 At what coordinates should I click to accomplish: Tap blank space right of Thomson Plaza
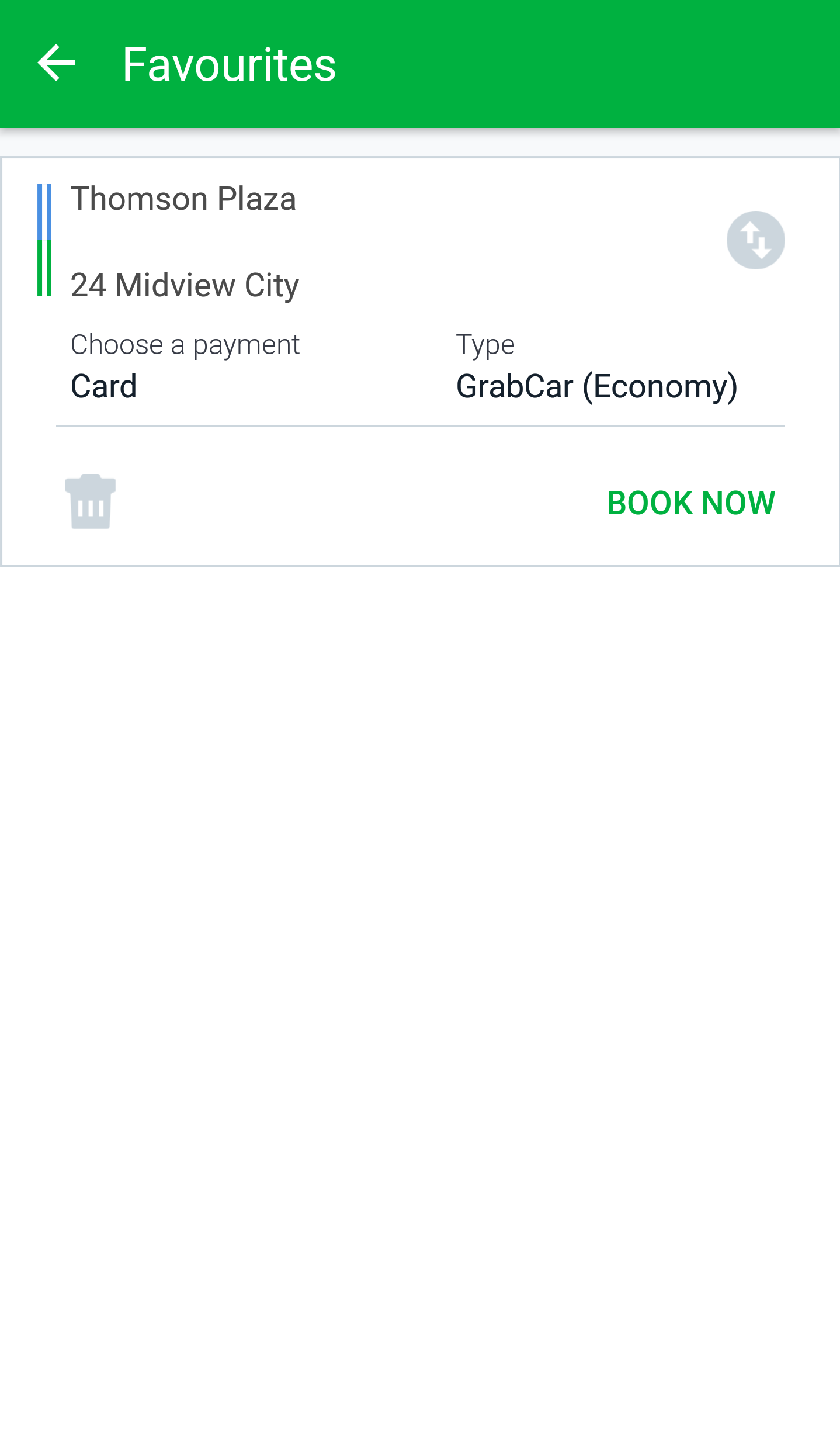pyautogui.click(x=497, y=199)
